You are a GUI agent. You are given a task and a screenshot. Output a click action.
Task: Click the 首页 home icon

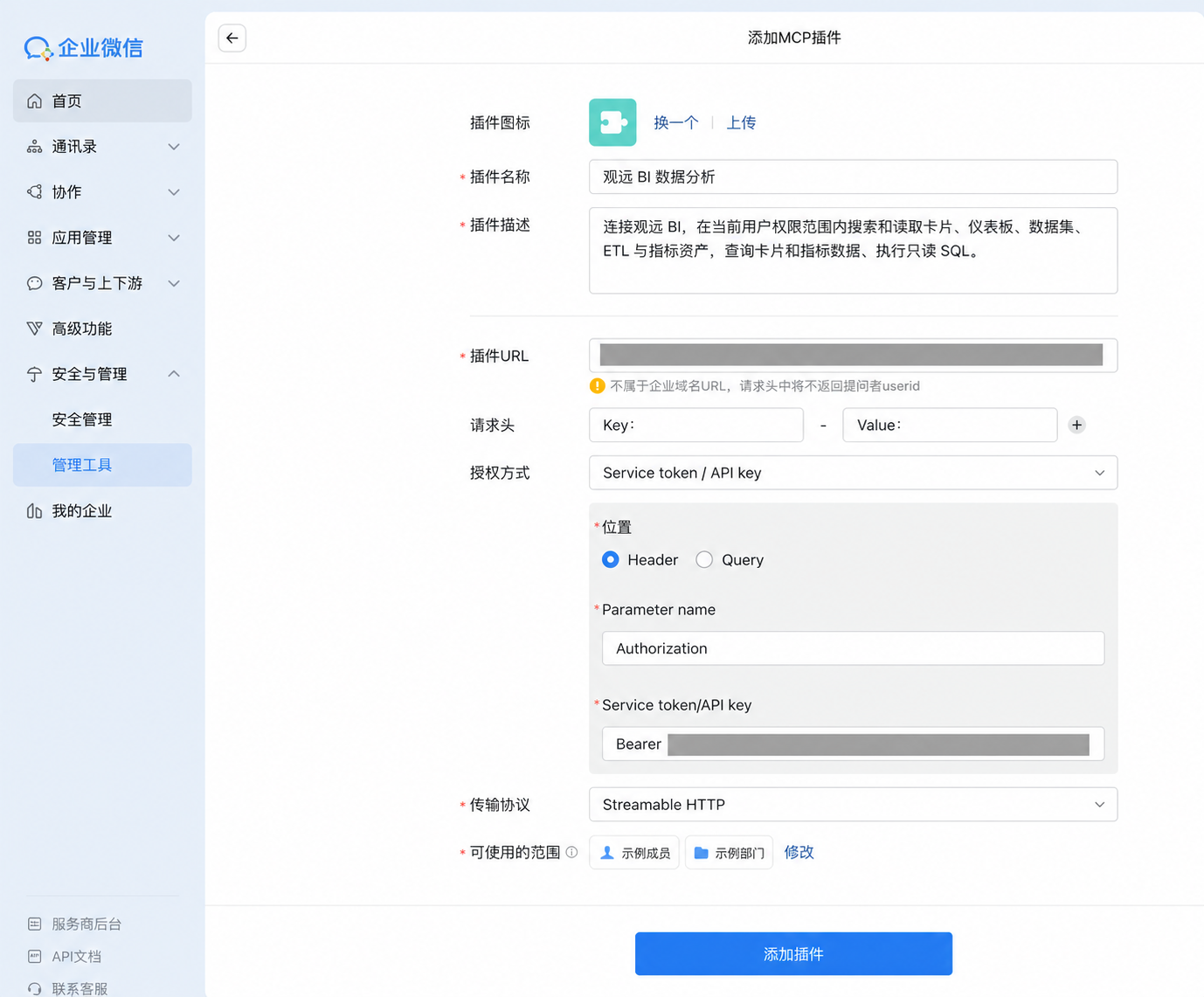coord(34,101)
